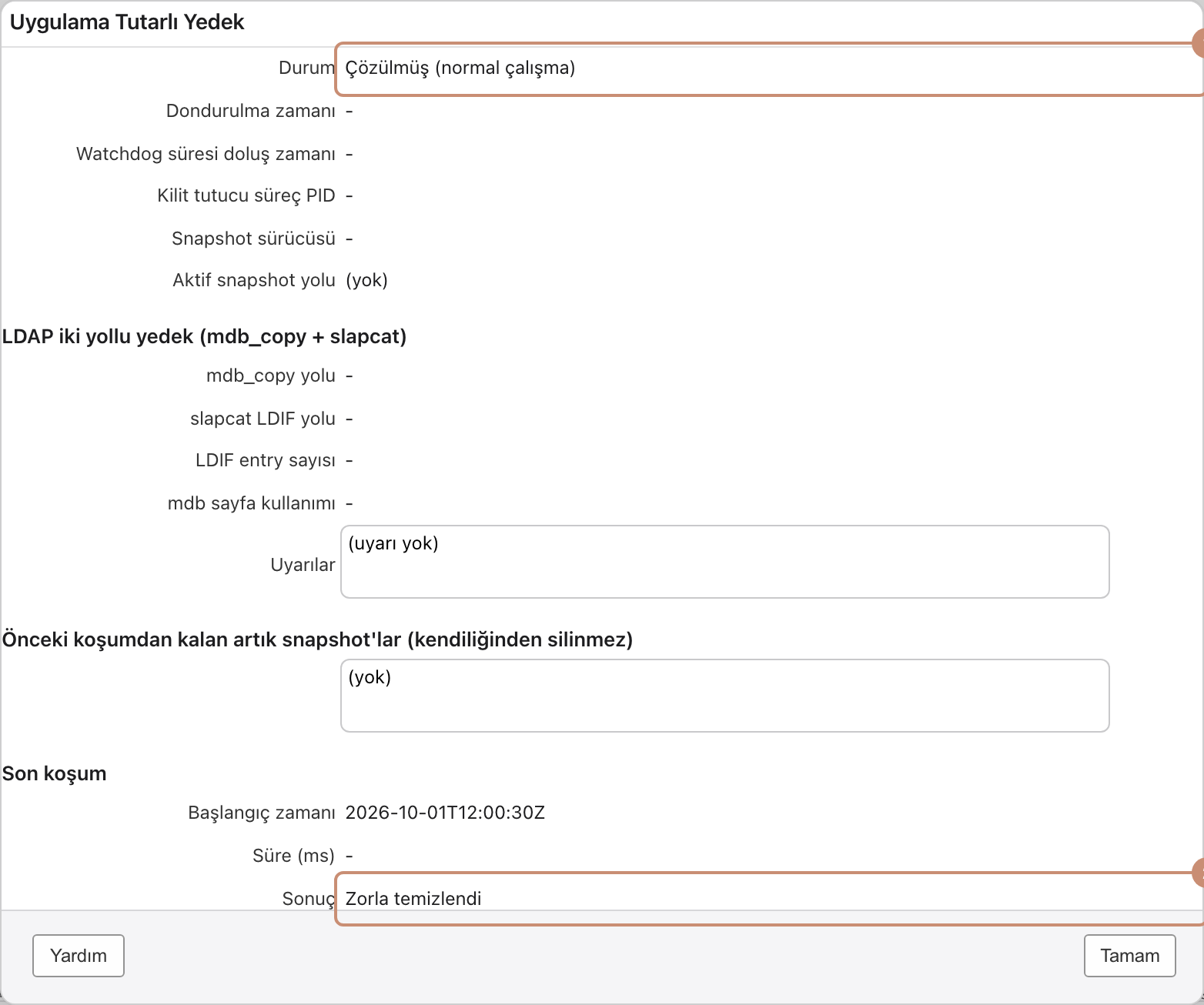Screen dimensions: 1204x1005
Task: Click the "mdb sayfa kullanımı" label
Action: pos(252,503)
